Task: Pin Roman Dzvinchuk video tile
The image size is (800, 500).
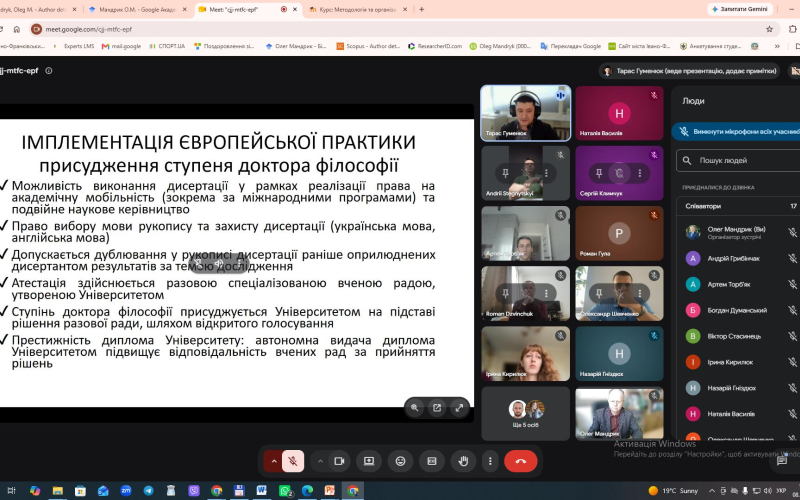Action: click(x=505, y=293)
